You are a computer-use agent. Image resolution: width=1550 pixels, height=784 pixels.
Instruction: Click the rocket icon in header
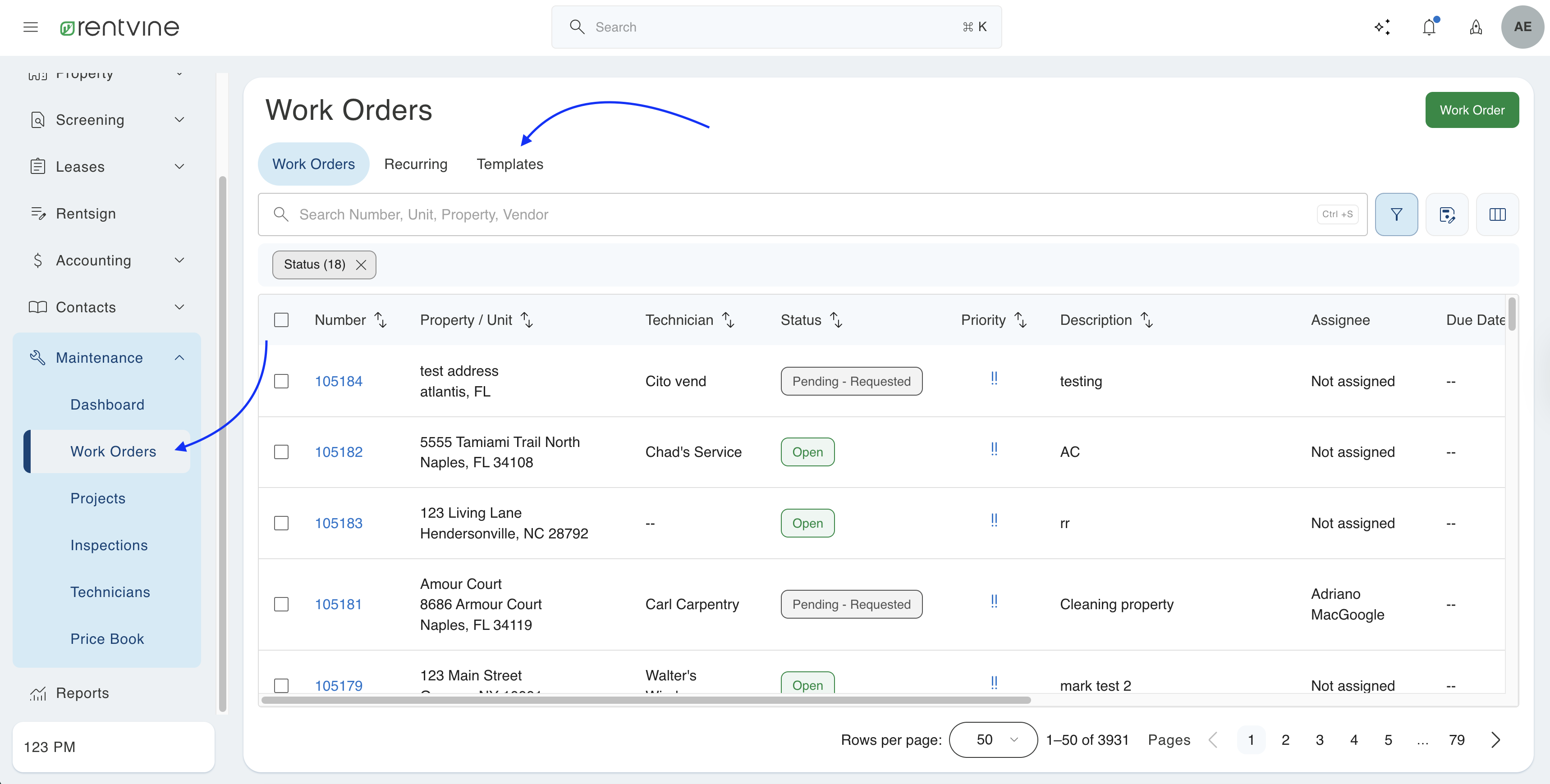1476,27
